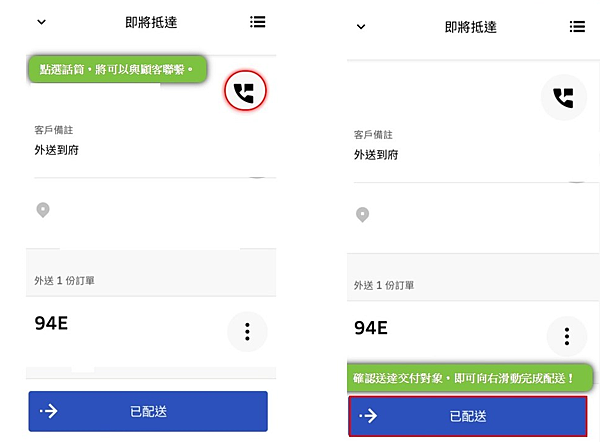The width and height of the screenshot is (600, 442).
Task: Tap the green call-customer tooltip
Action: [x=117, y=69]
